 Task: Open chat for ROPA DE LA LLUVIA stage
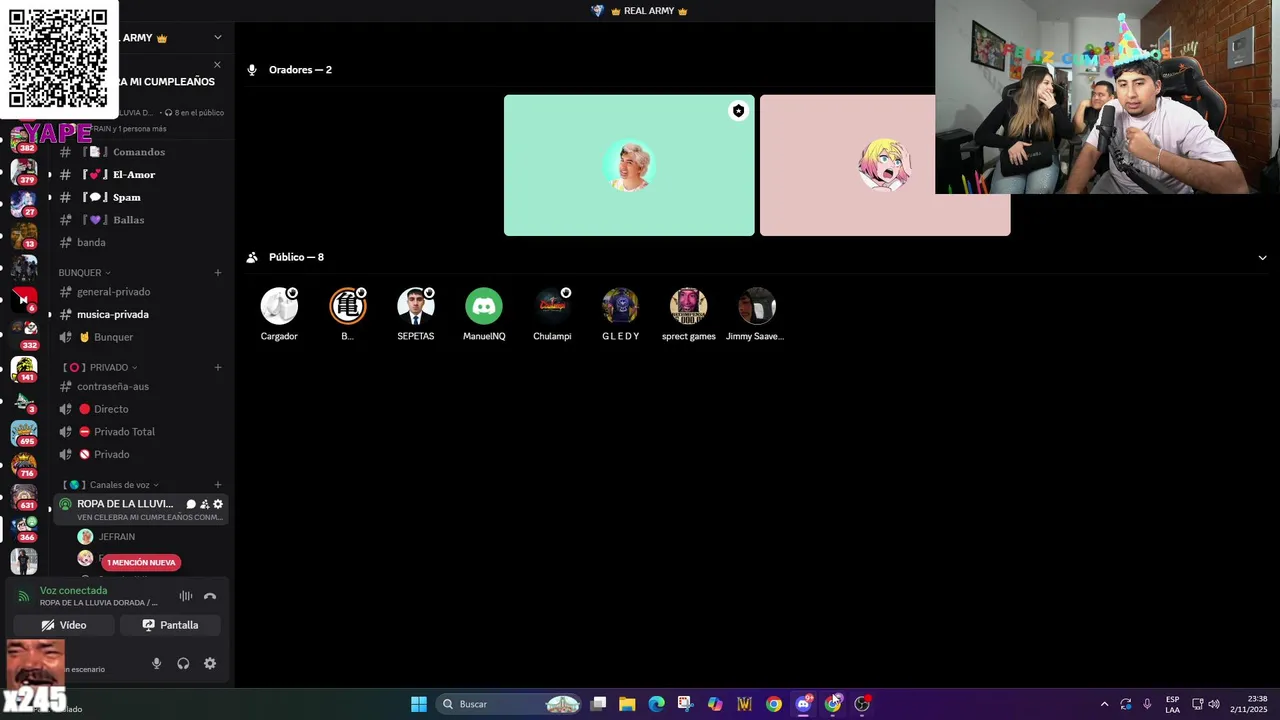[x=191, y=504]
